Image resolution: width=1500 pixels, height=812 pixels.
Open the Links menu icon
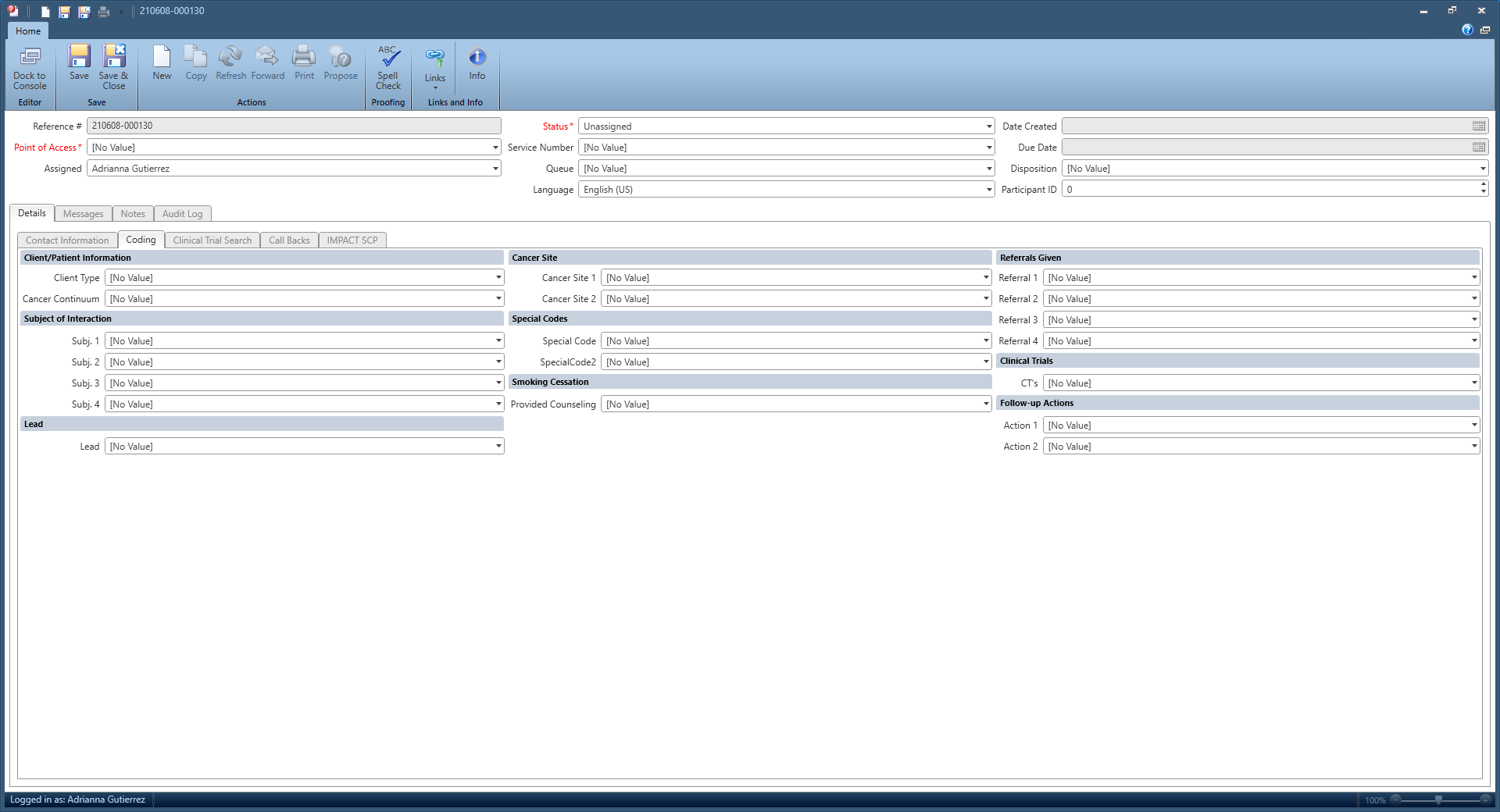tap(435, 59)
